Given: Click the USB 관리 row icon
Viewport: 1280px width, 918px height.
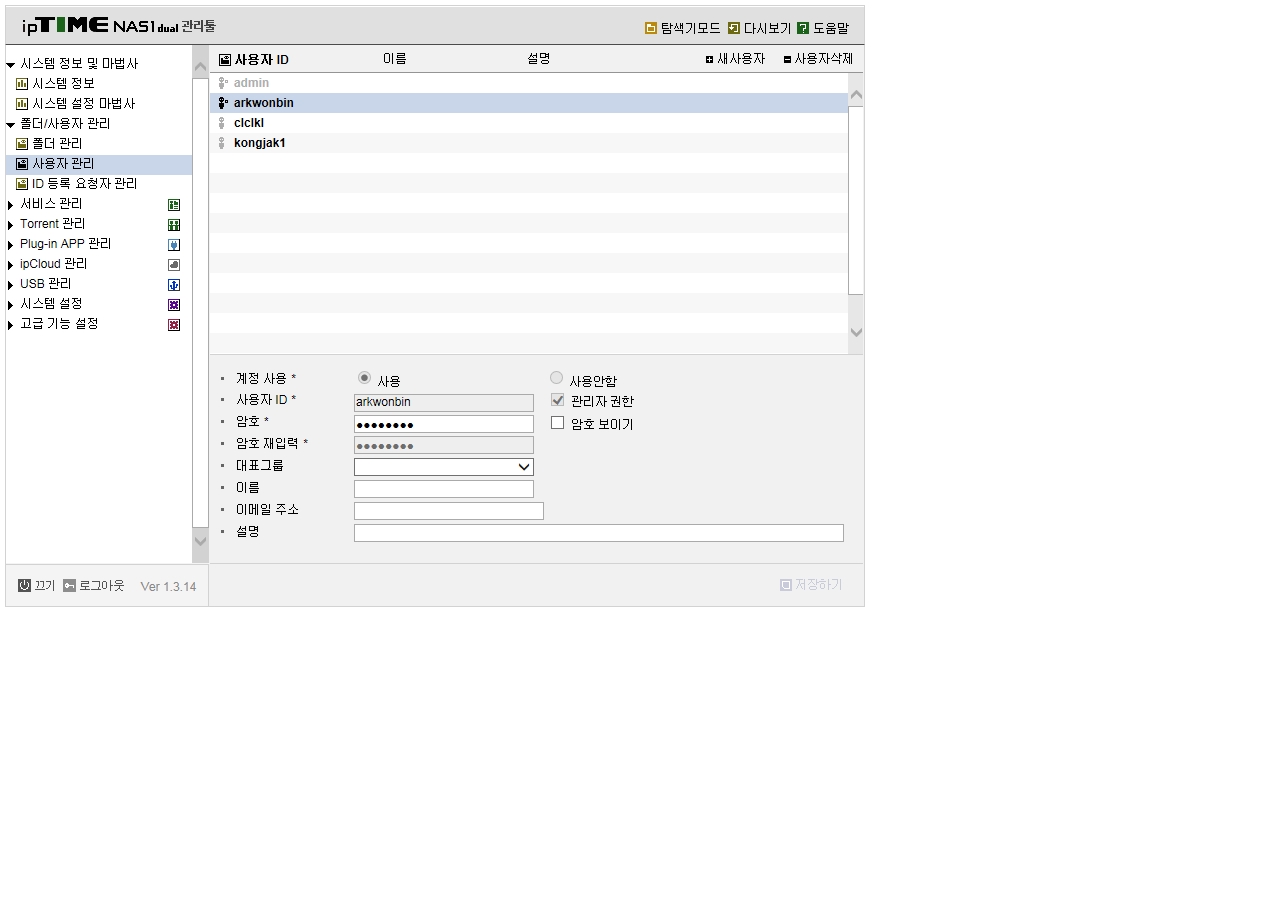Looking at the screenshot, I should coord(174,285).
